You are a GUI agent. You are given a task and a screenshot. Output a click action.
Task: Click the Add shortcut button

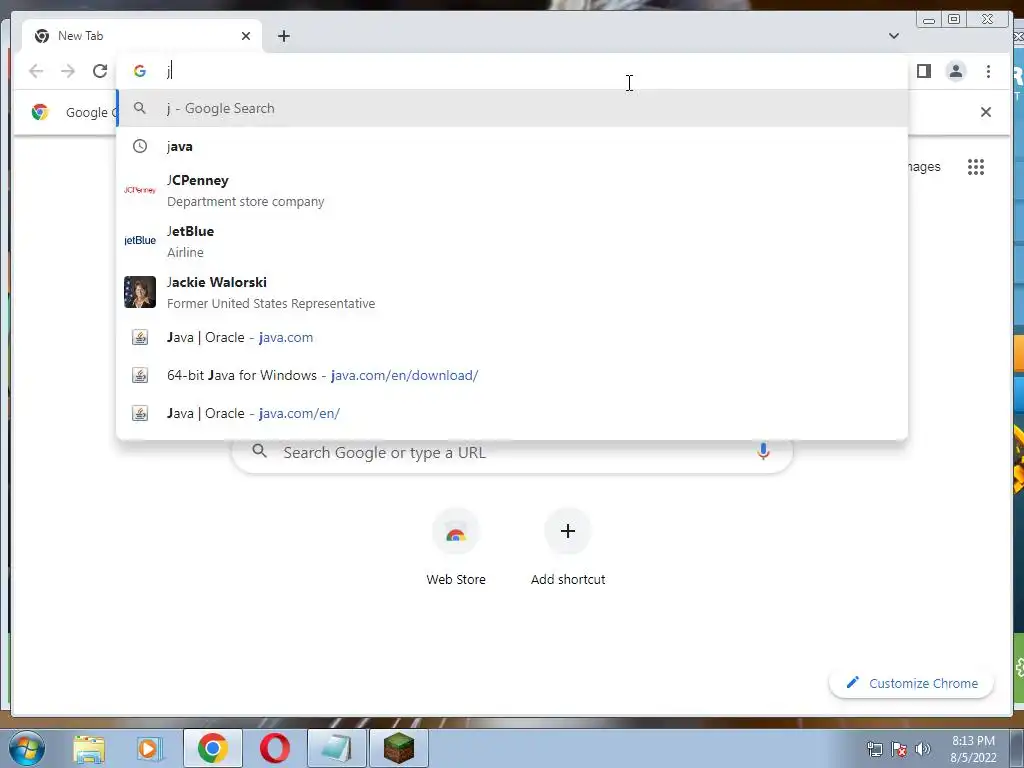[568, 547]
